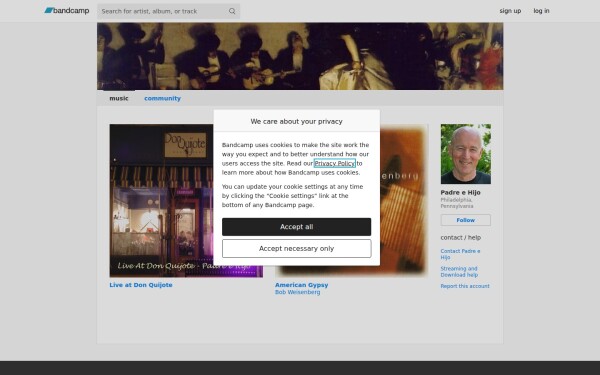Click the search magnifier icon
Viewport: 600px width, 375px height.
pyautogui.click(x=232, y=11)
